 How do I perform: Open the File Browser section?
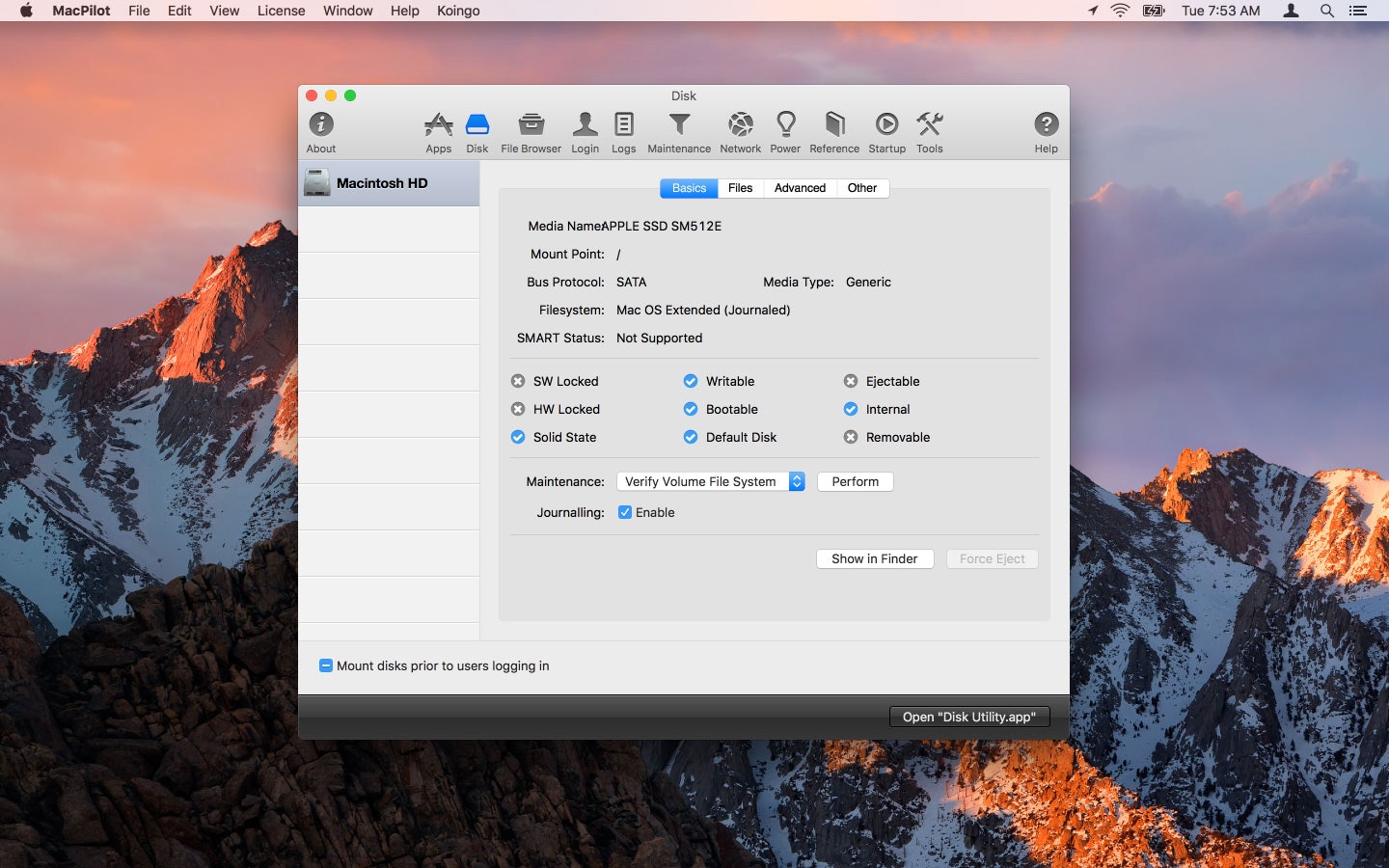point(530,130)
